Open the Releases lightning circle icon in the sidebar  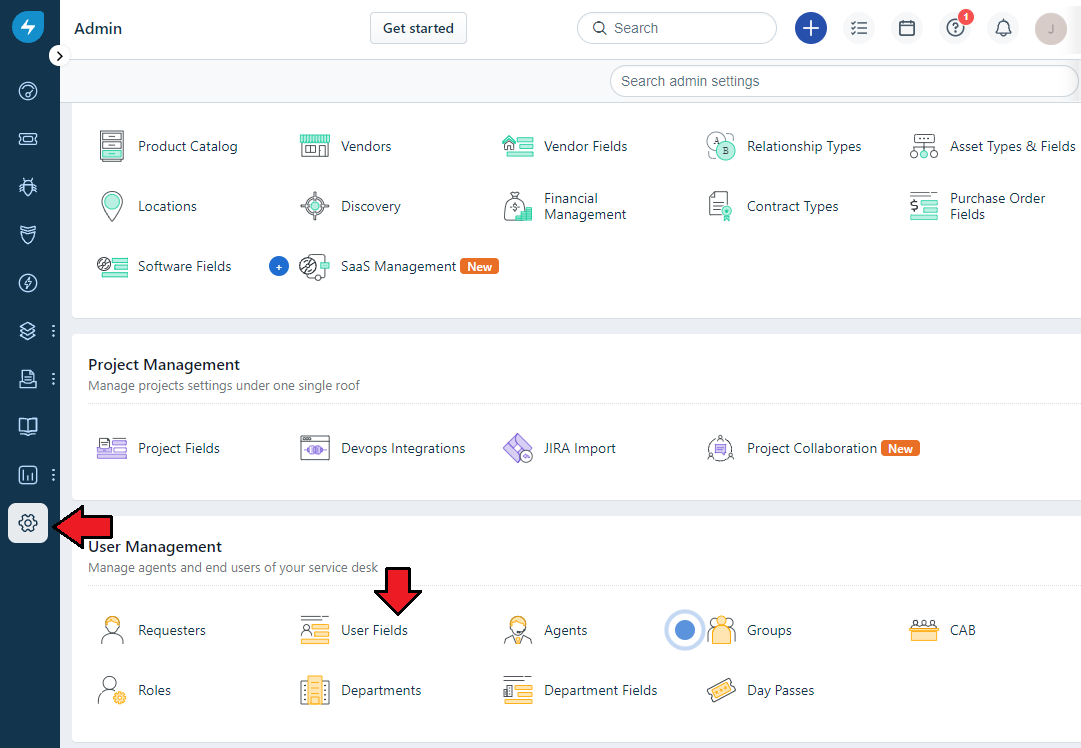pos(28,283)
